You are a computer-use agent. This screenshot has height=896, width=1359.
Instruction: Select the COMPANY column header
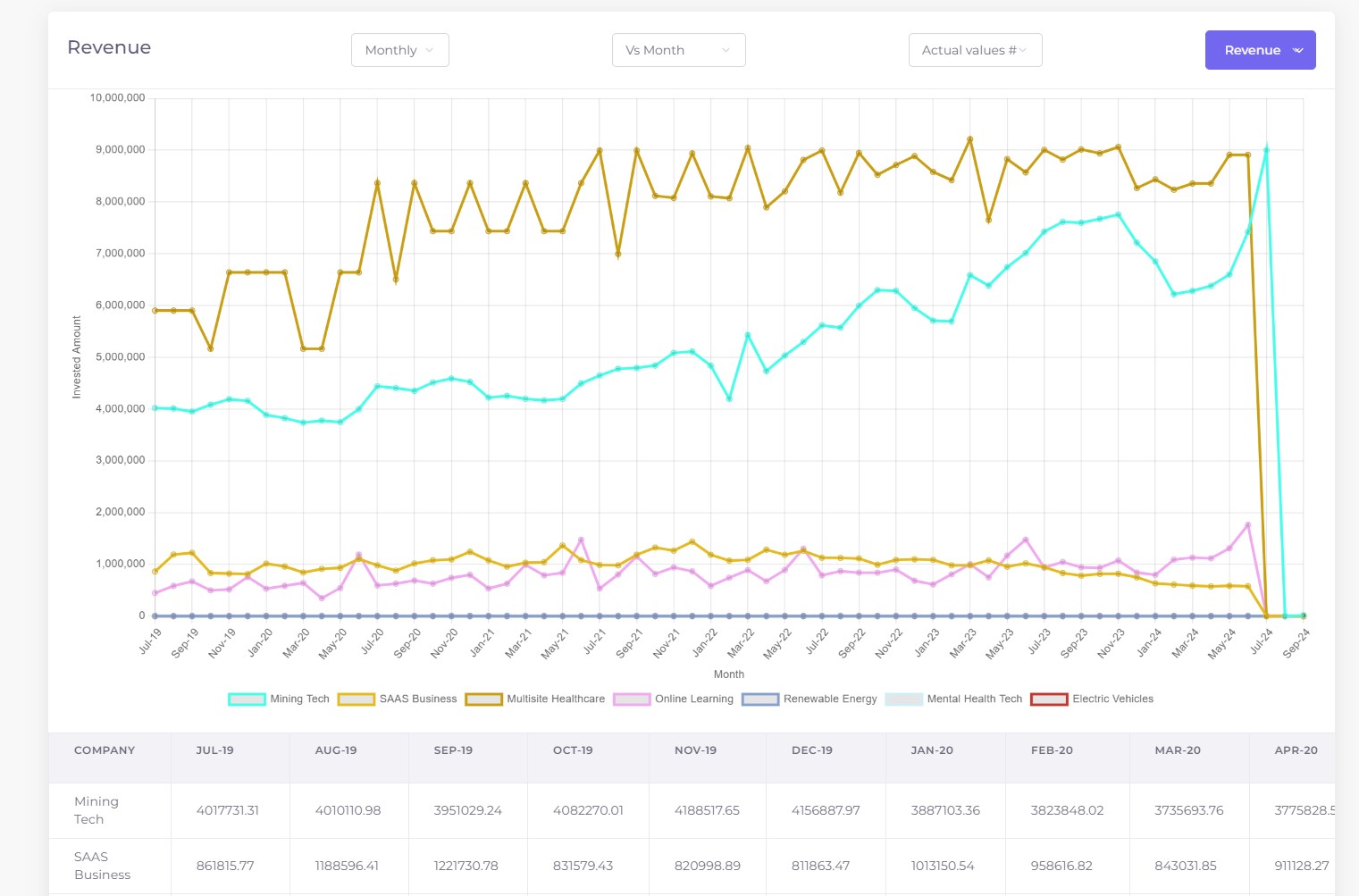tap(105, 750)
